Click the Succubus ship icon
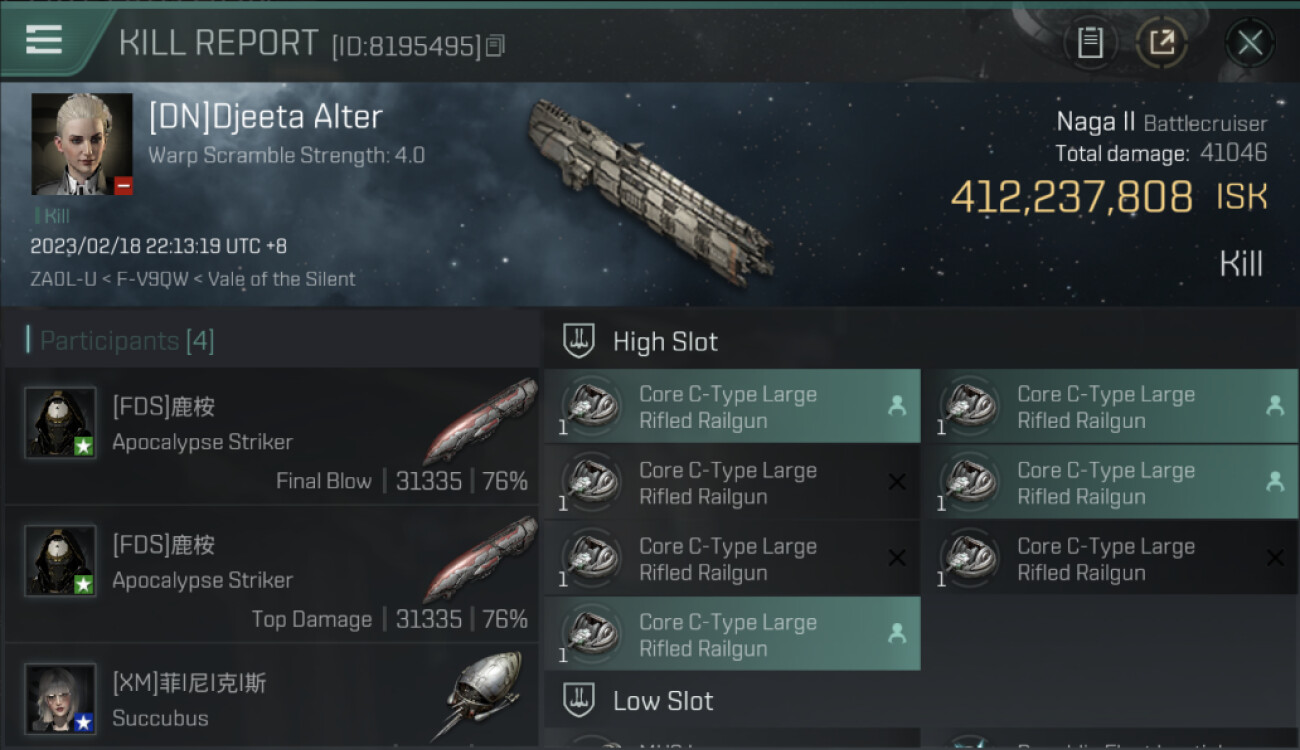This screenshot has height=750, width=1300. point(483,695)
